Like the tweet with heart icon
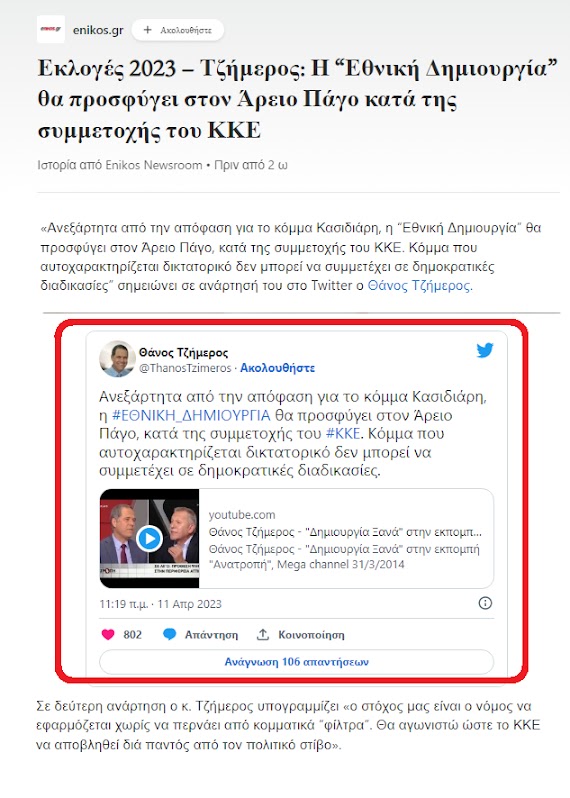The image size is (570, 798). (x=108, y=634)
